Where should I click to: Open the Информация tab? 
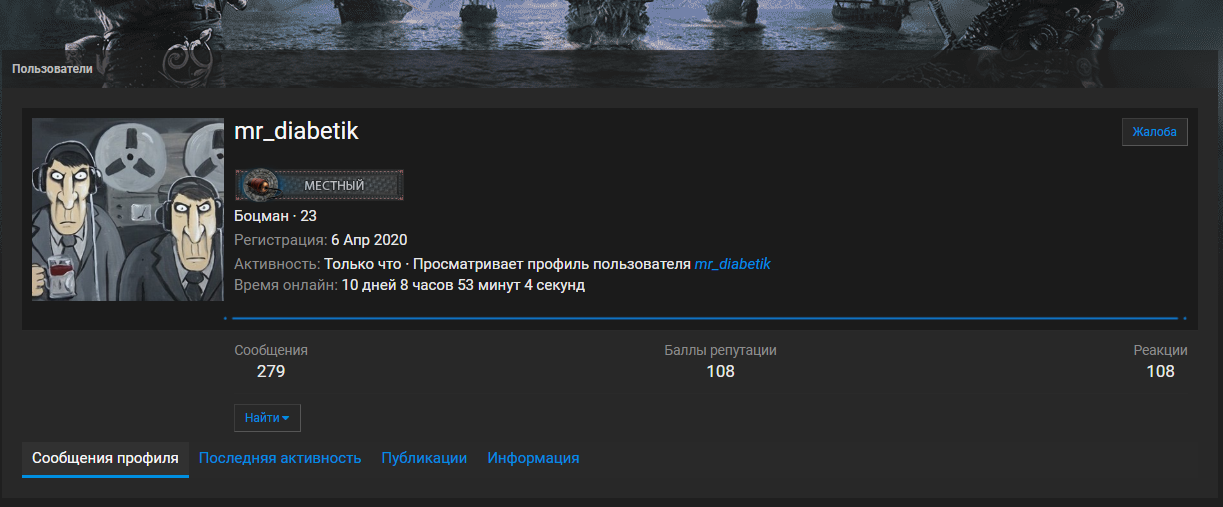[x=533, y=458]
